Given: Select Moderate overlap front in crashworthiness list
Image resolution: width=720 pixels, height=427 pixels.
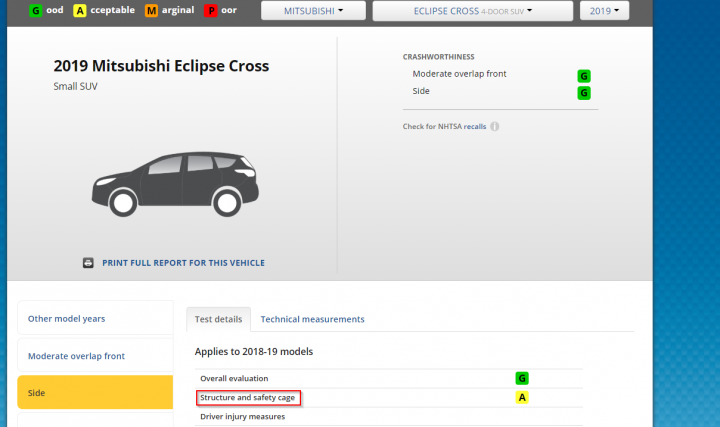Looking at the screenshot, I should pos(459,74).
